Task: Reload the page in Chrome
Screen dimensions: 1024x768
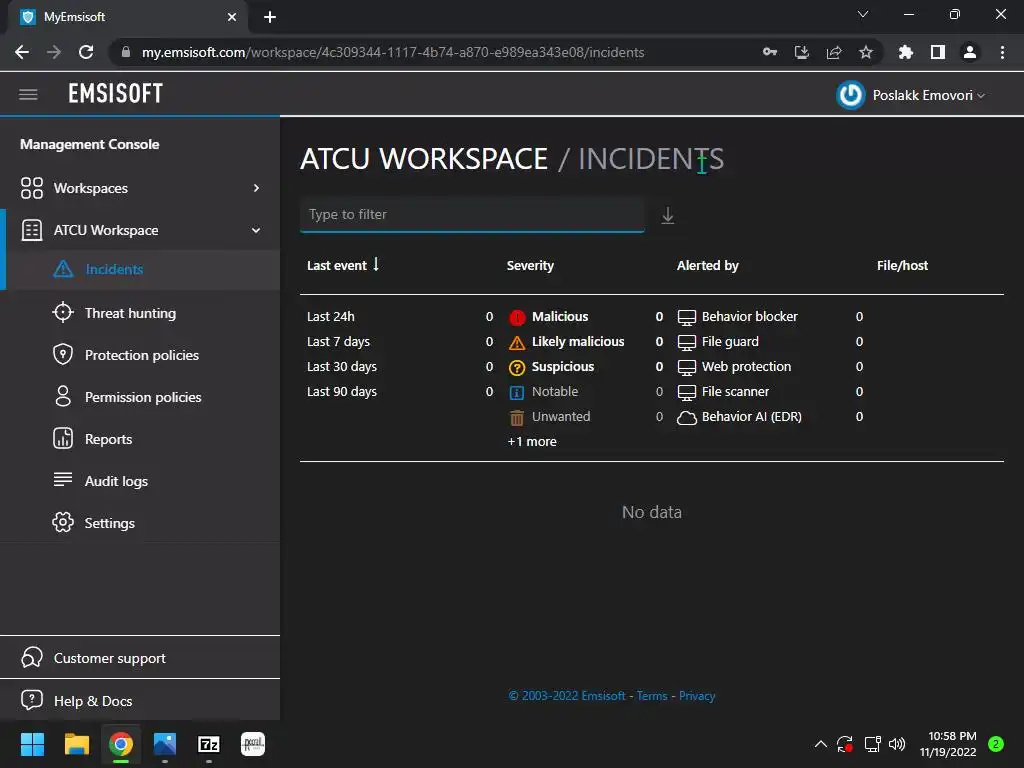Action: 86,52
